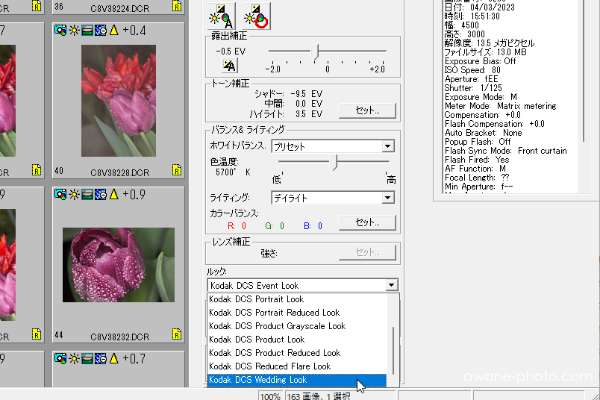
Task: Click the Shutter: 1/125 line
Action: pos(473,88)
